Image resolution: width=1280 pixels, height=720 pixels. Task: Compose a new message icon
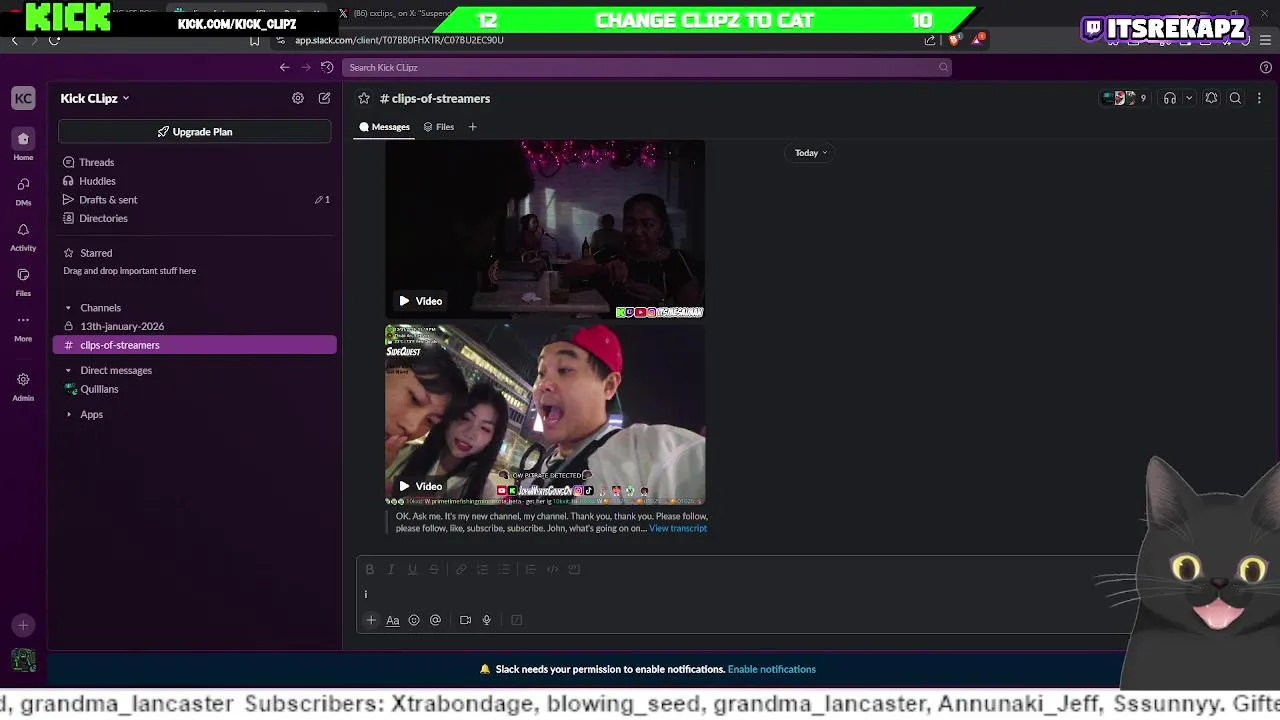324,98
